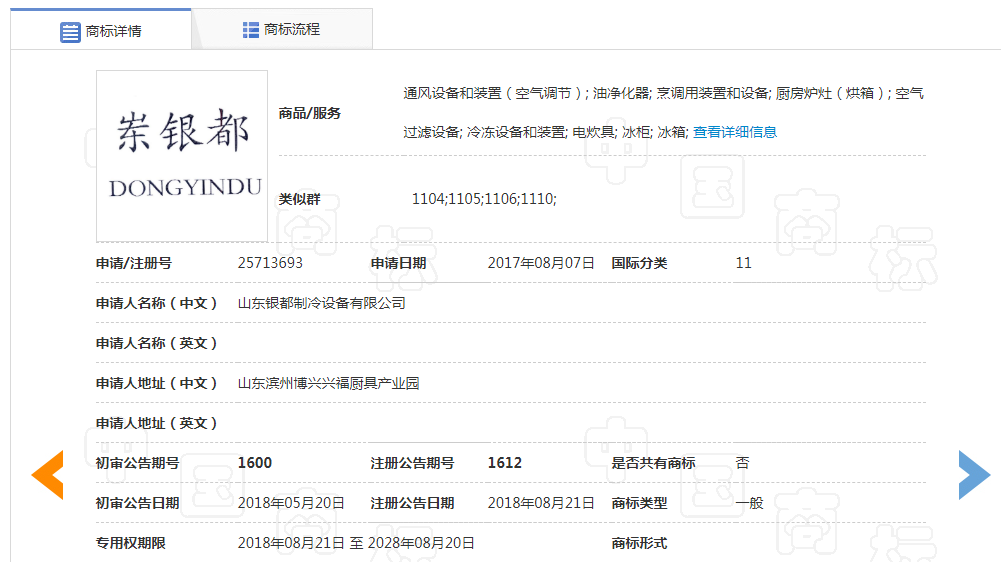Select similar group codes 1104;1105;1106;1110;
Screen dimensions: 1001x562
point(484,199)
